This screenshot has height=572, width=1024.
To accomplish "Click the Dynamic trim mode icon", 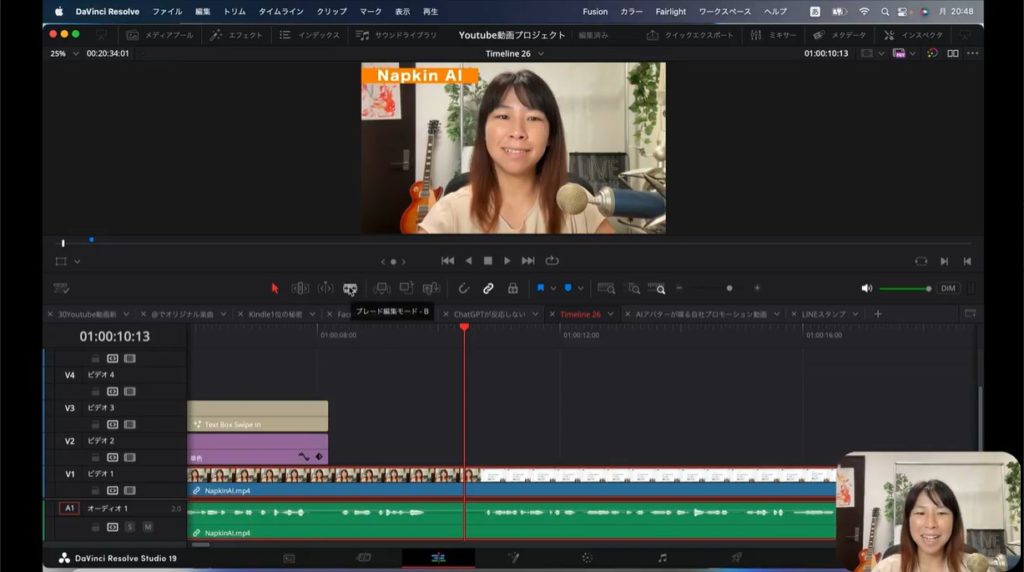I will [x=325, y=288].
